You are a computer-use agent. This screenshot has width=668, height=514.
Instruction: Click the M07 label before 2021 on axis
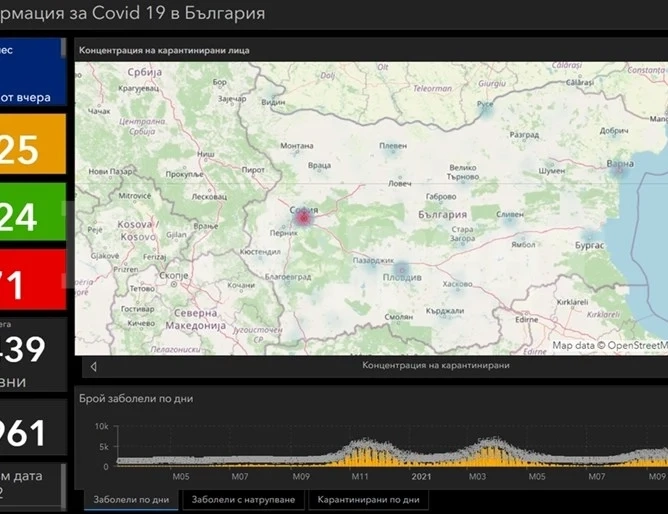coord(239,477)
